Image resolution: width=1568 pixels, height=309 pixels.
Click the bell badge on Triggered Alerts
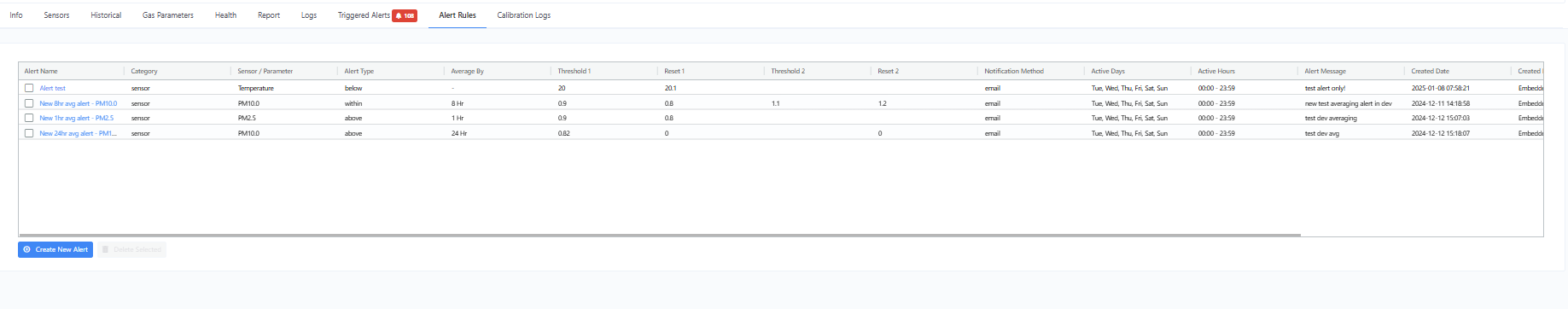click(405, 15)
